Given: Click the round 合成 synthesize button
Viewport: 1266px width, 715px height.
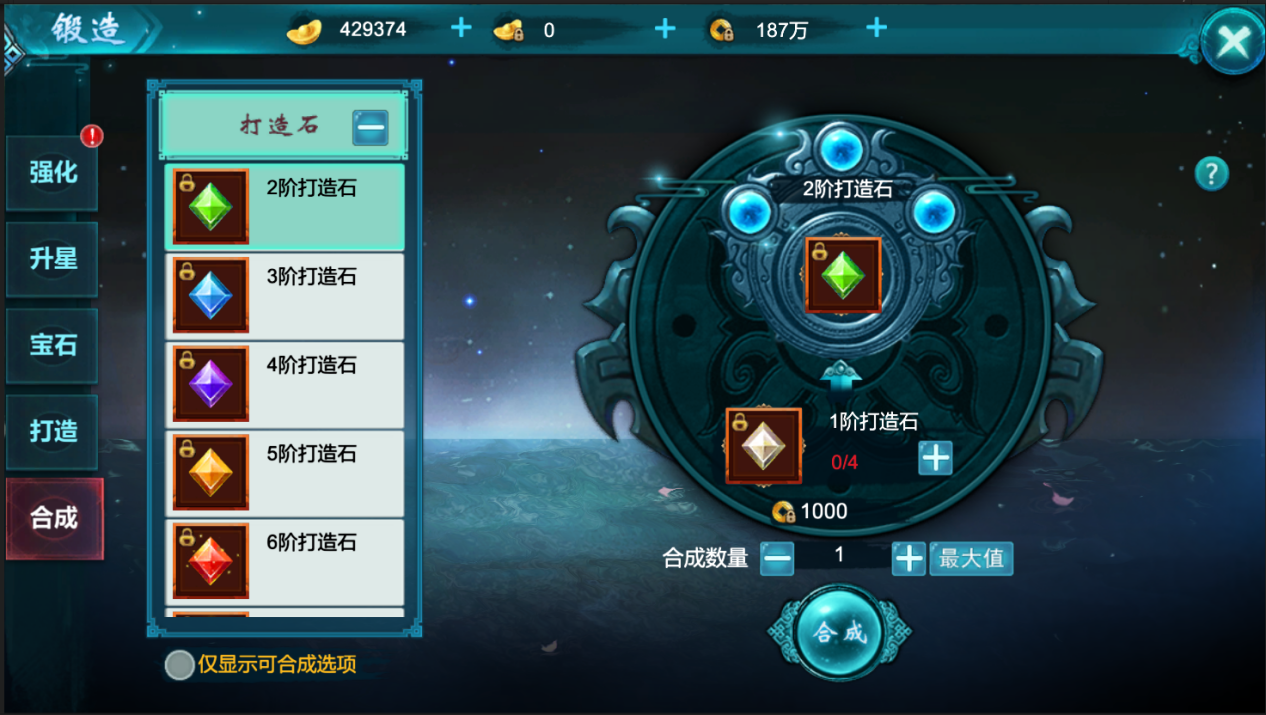Looking at the screenshot, I should (x=840, y=633).
